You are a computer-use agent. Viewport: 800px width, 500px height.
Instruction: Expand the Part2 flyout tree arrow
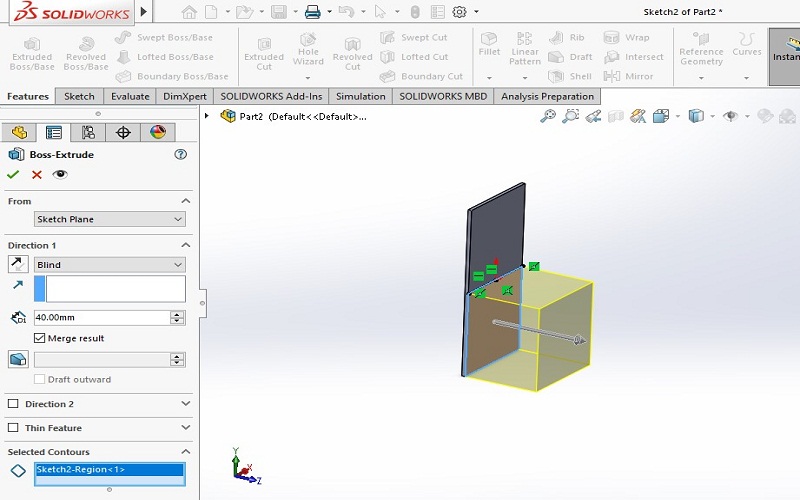[x=207, y=116]
